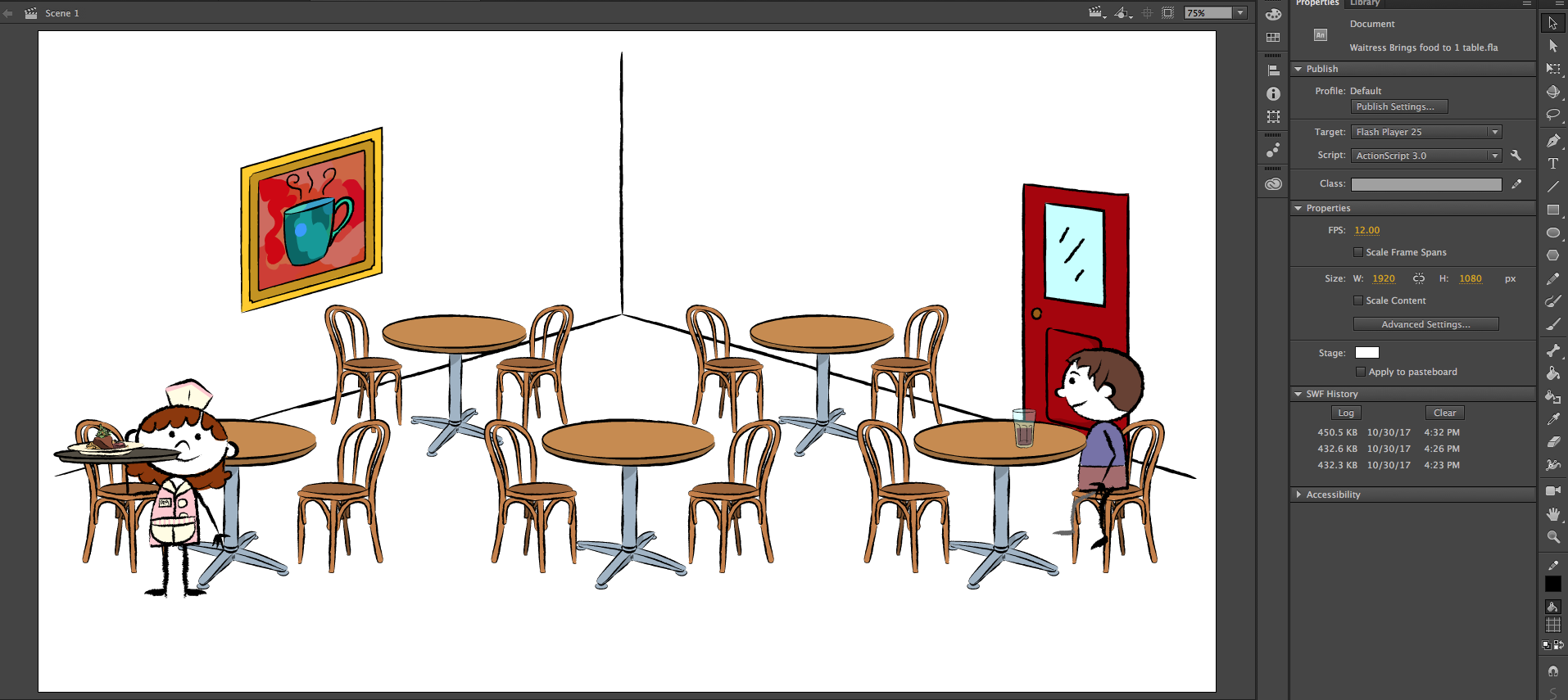Enable Scale Frame Spans checkbox

(x=1358, y=252)
